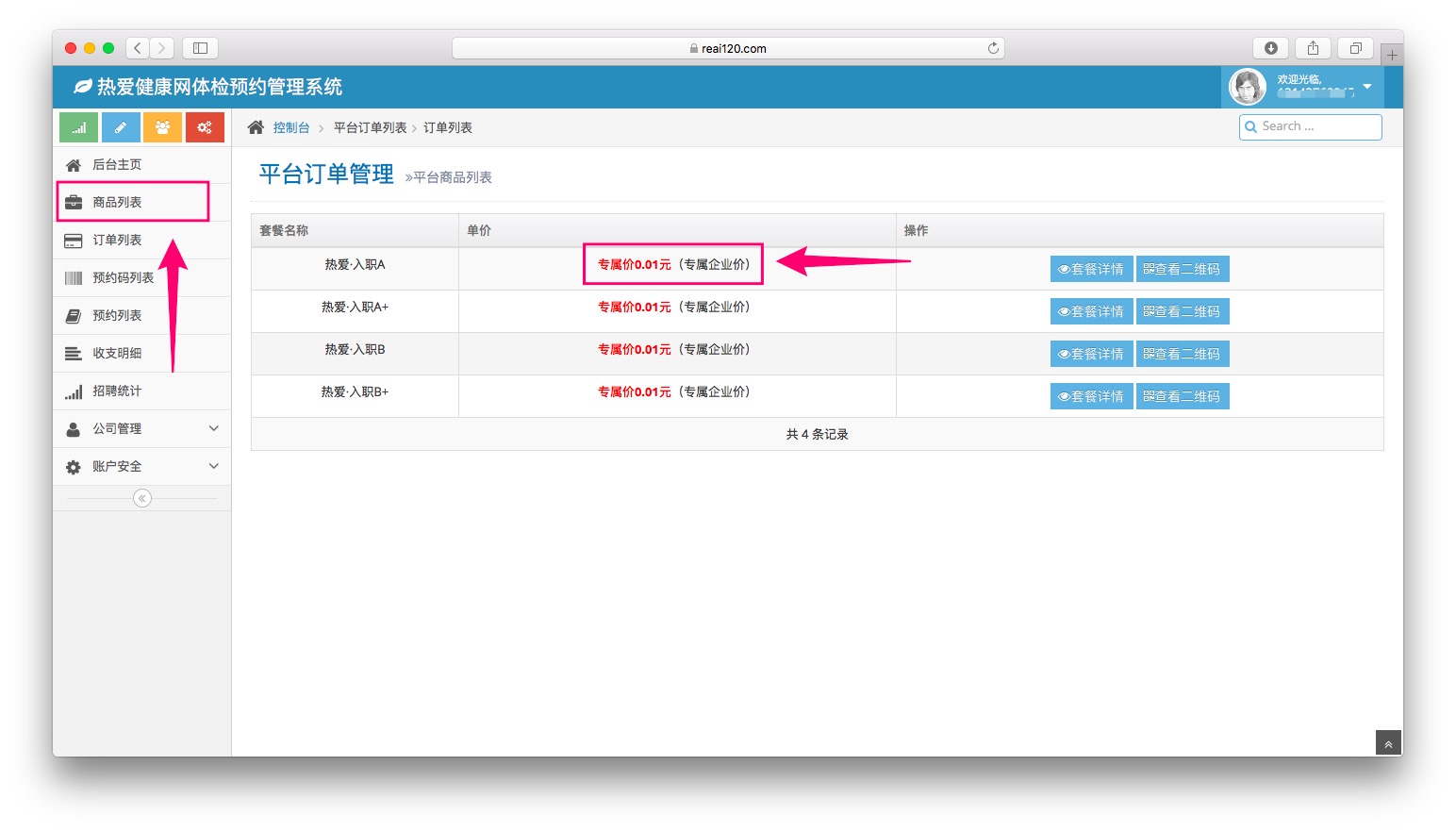
Task: Click the scroll-to-top arrow button
Action: (x=1388, y=744)
